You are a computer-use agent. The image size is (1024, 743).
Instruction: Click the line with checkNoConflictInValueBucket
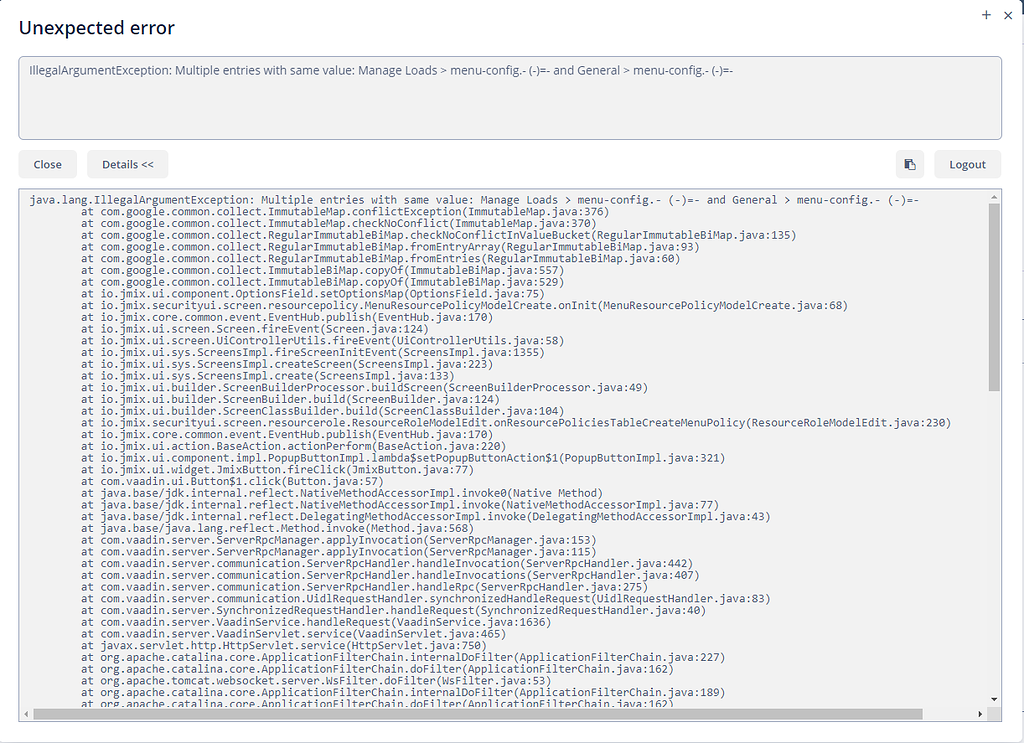click(439, 235)
